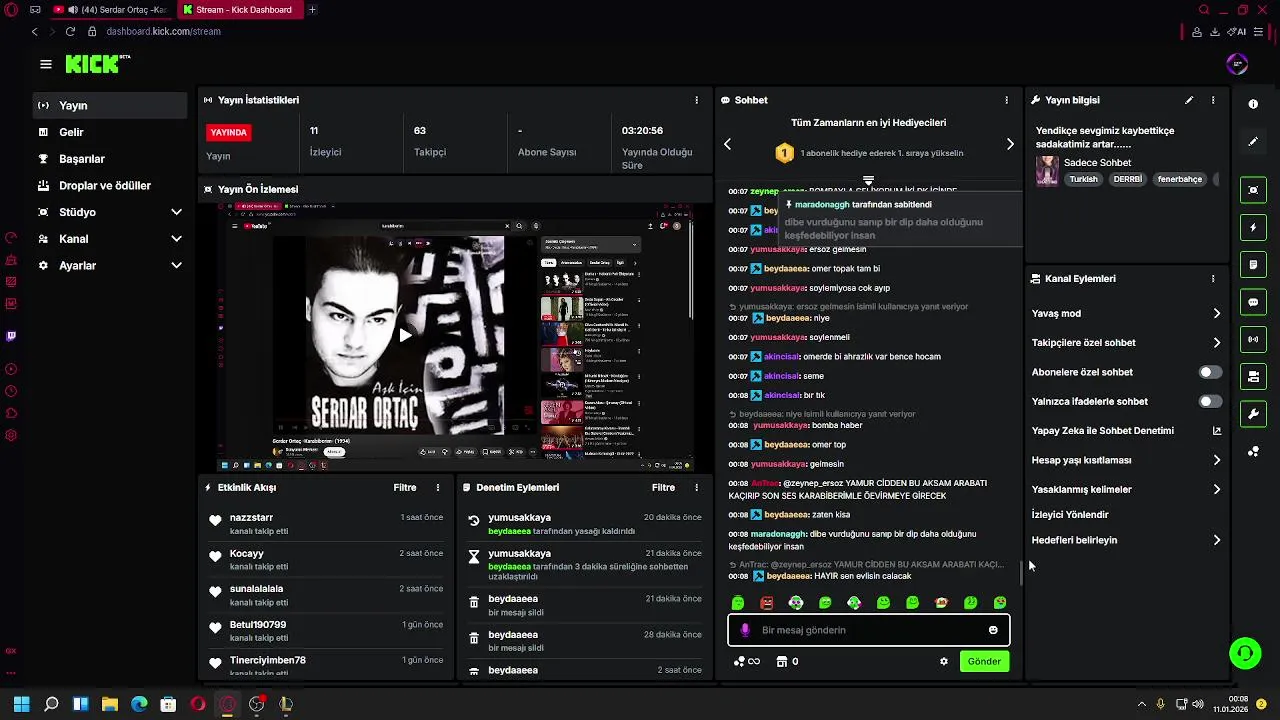Open Droplar ve ödüller in the sidebar
This screenshot has height=720, width=1280.
coord(110,186)
